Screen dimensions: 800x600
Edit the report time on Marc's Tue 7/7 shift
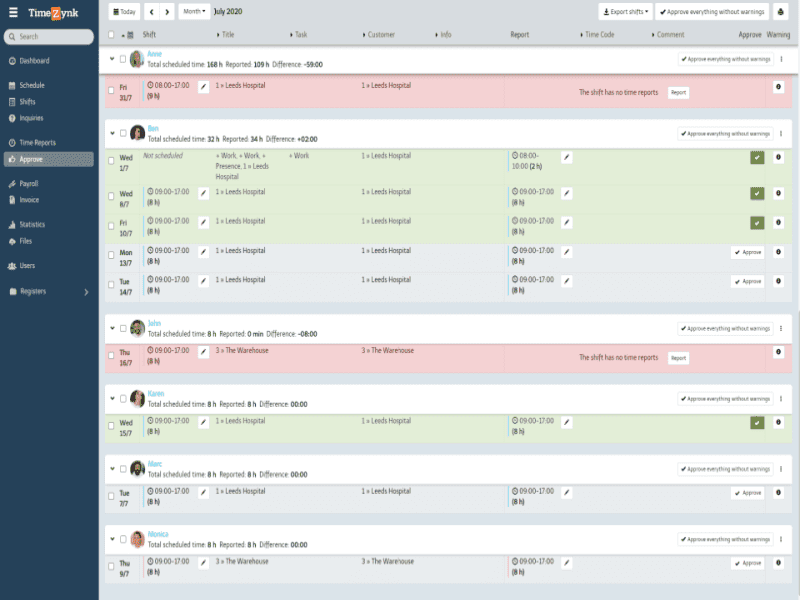566,492
